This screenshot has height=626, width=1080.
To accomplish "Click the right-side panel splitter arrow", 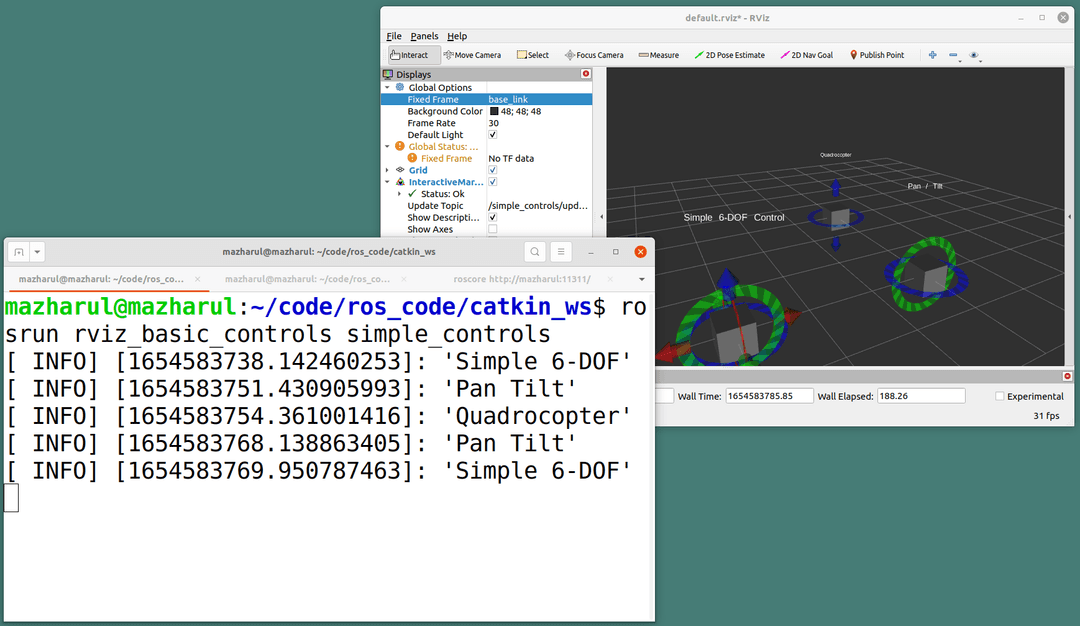I will click(1069, 217).
